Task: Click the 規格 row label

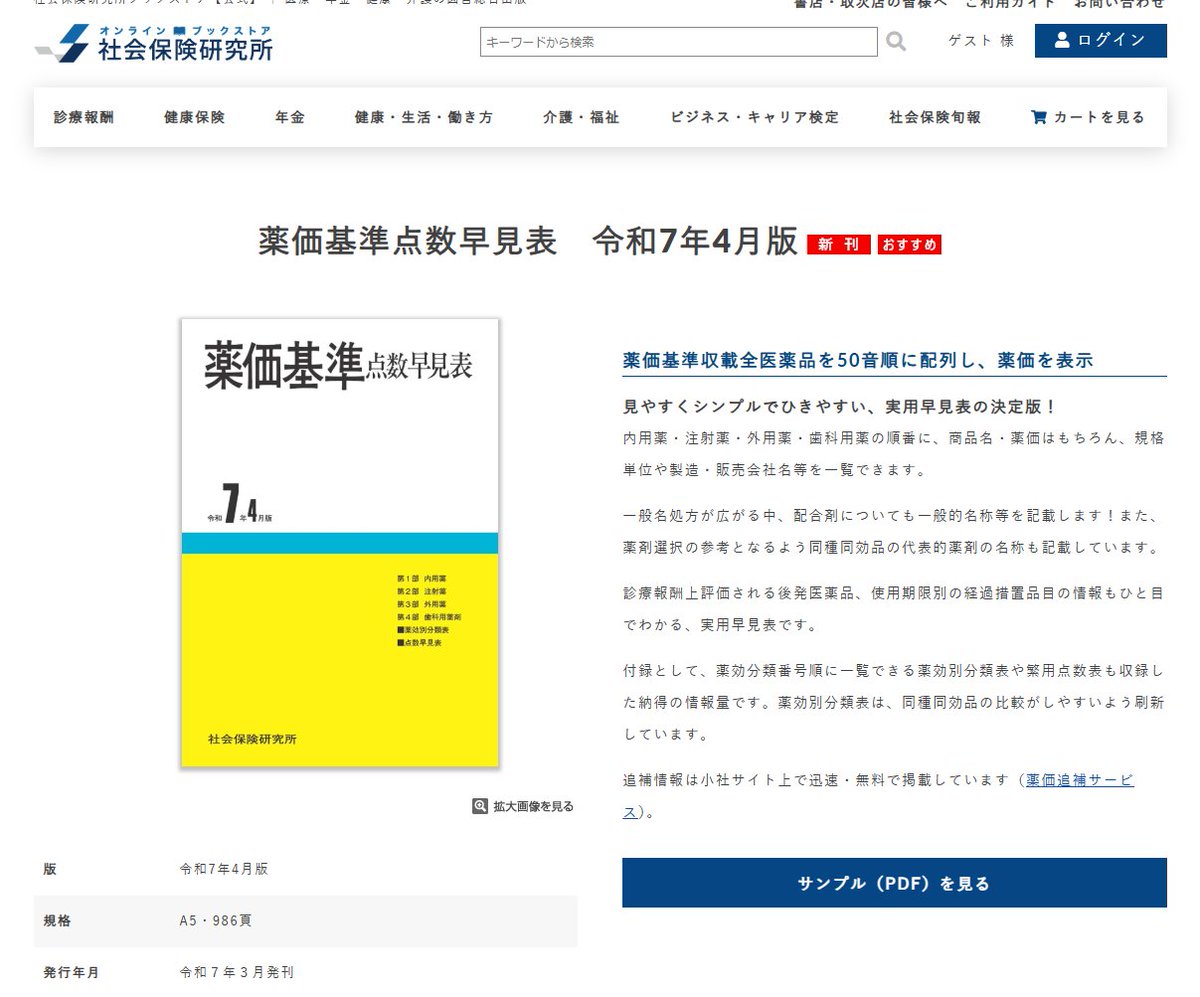Action: (57, 920)
